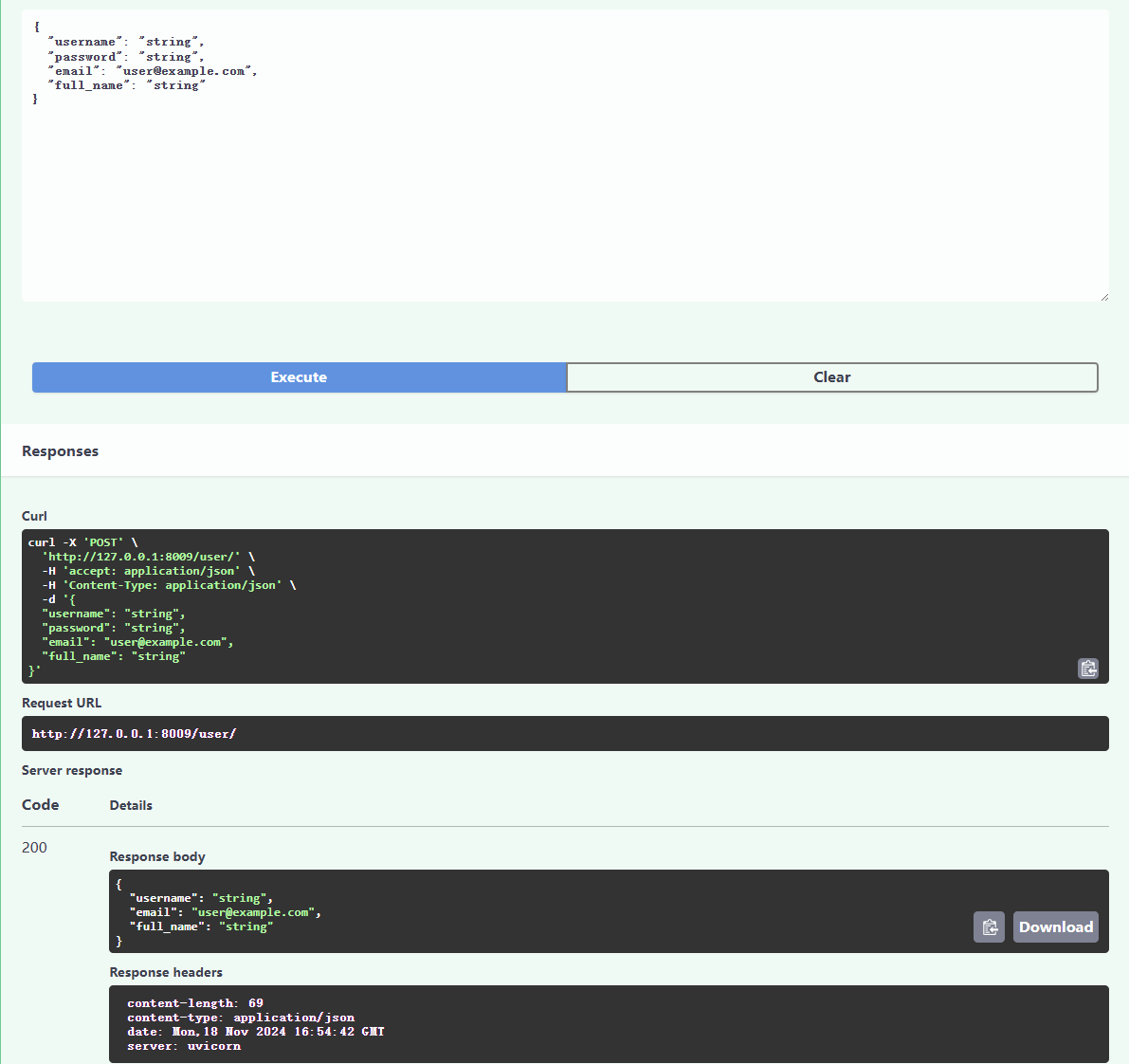Download the response body
The image size is (1129, 1064).
coord(1056,927)
